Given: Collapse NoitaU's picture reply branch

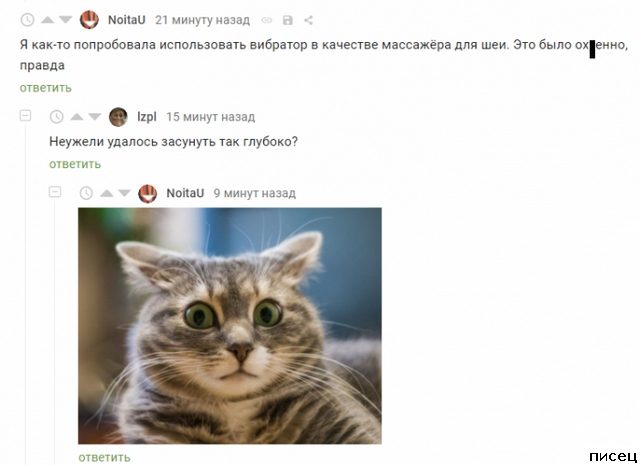Looking at the screenshot, I should (x=55, y=192).
